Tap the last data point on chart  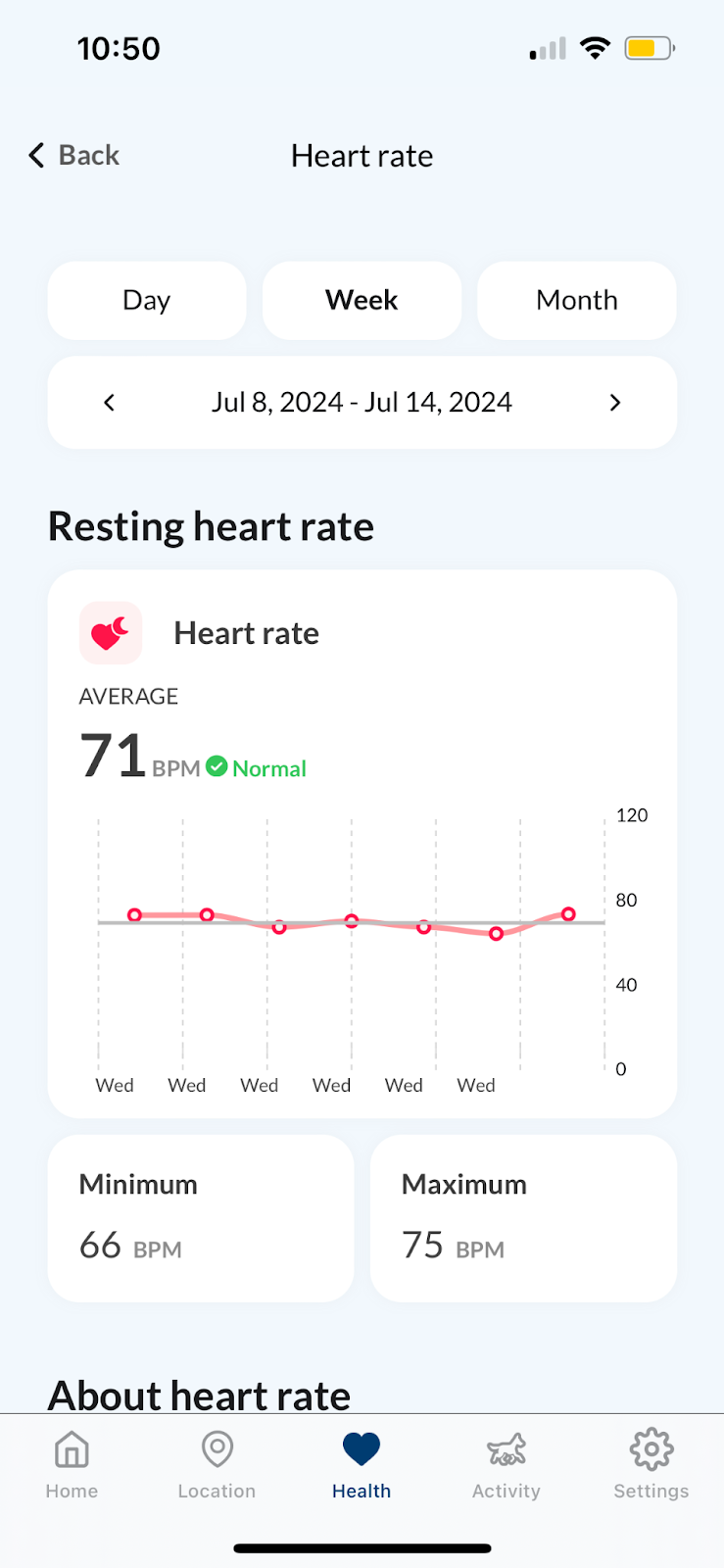click(x=568, y=914)
